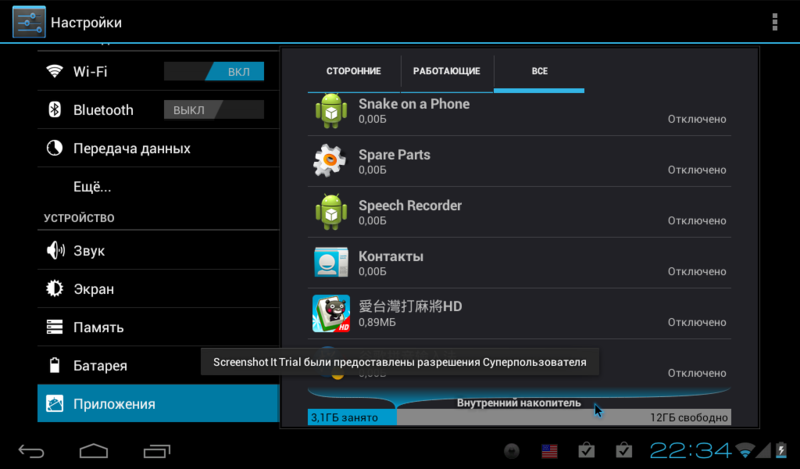
Task: Click the Bluetooth icon in sidebar
Action: (x=55, y=110)
